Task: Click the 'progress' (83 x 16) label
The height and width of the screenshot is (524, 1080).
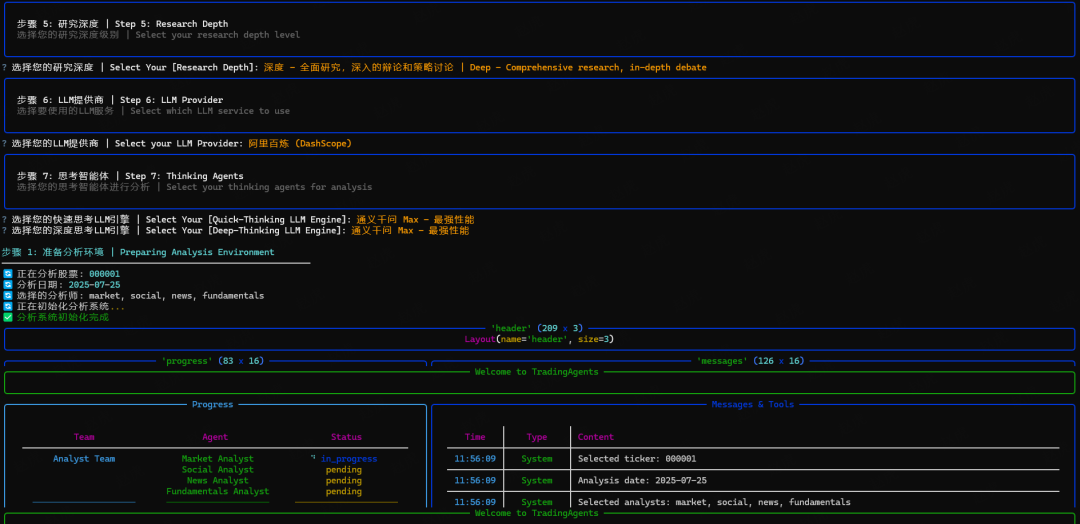Action: pos(212,361)
